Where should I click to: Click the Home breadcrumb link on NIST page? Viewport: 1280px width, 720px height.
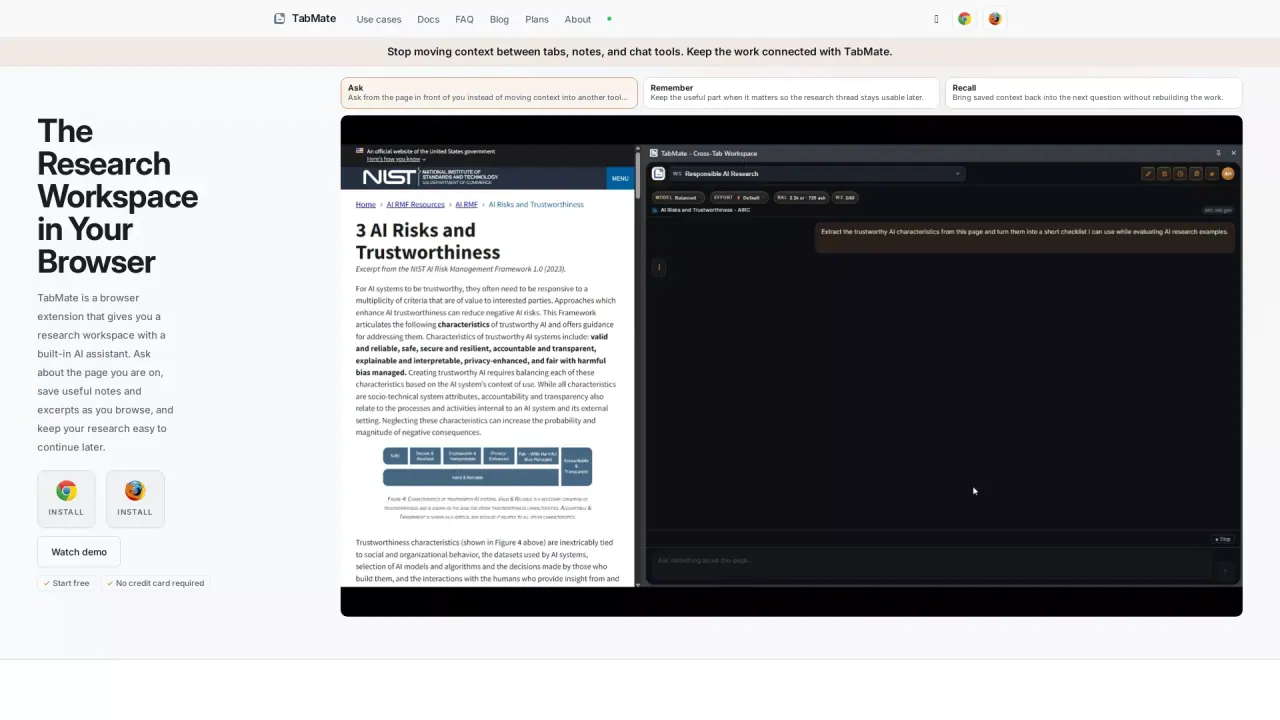(366, 205)
